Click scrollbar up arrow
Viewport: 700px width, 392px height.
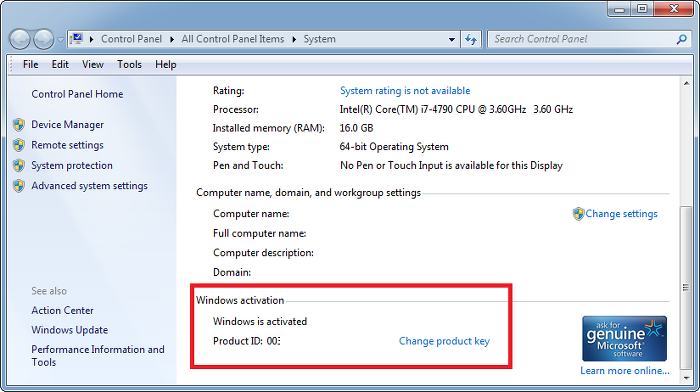point(686,84)
